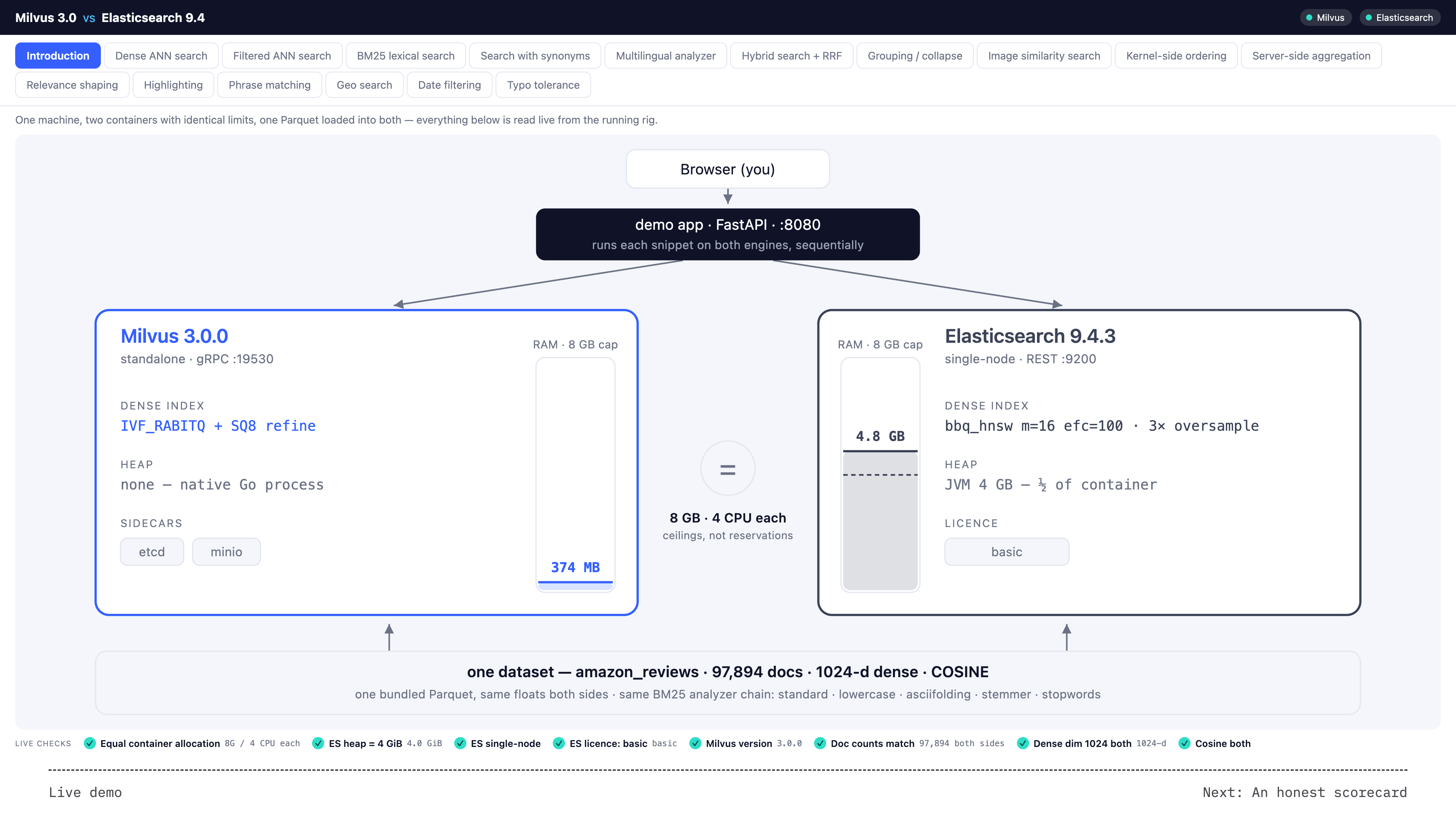The image size is (1456, 819).
Task: Click 'Milvus 3.0' in the page header
Action: [x=46, y=17]
